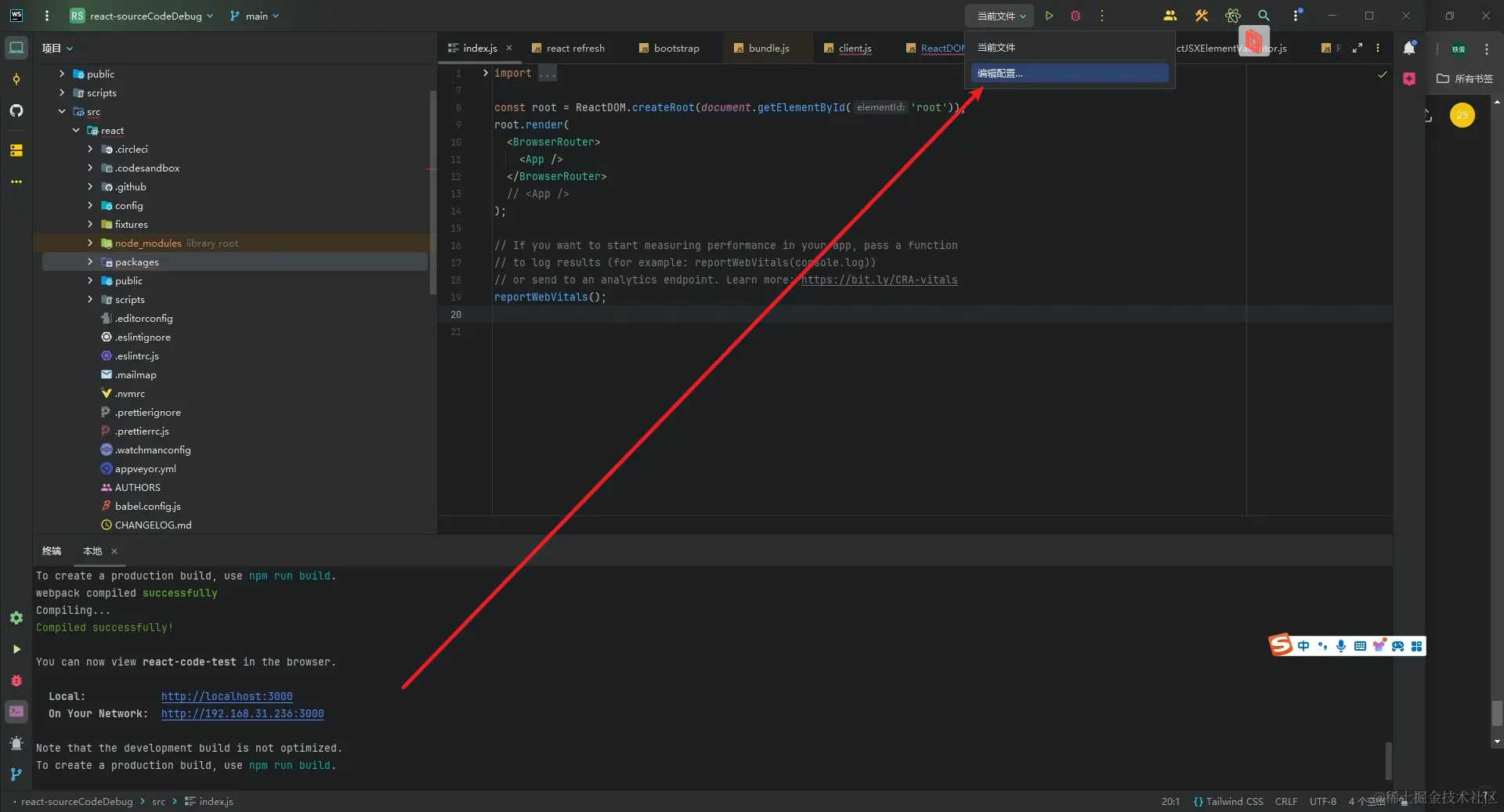This screenshot has height=812, width=1504.
Task: Click the build tools hammer icon
Action: click(1202, 16)
